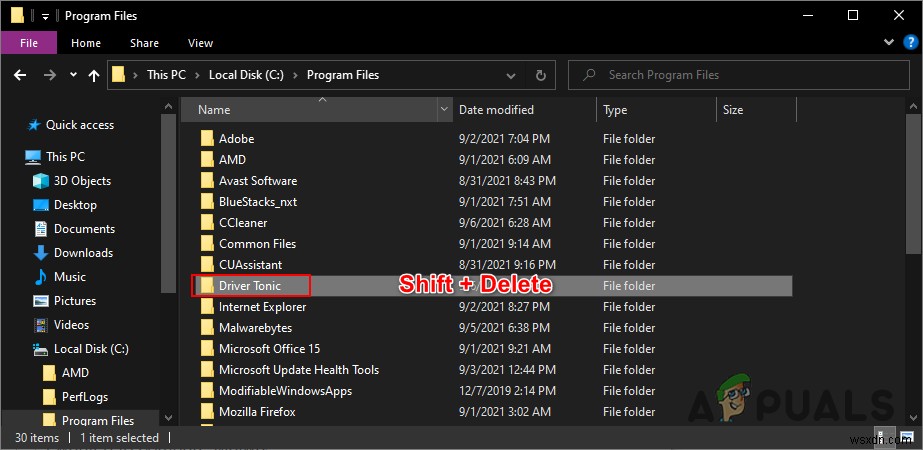Click the CUAssistant folder icon
This screenshot has height=450, width=923.
point(207,265)
